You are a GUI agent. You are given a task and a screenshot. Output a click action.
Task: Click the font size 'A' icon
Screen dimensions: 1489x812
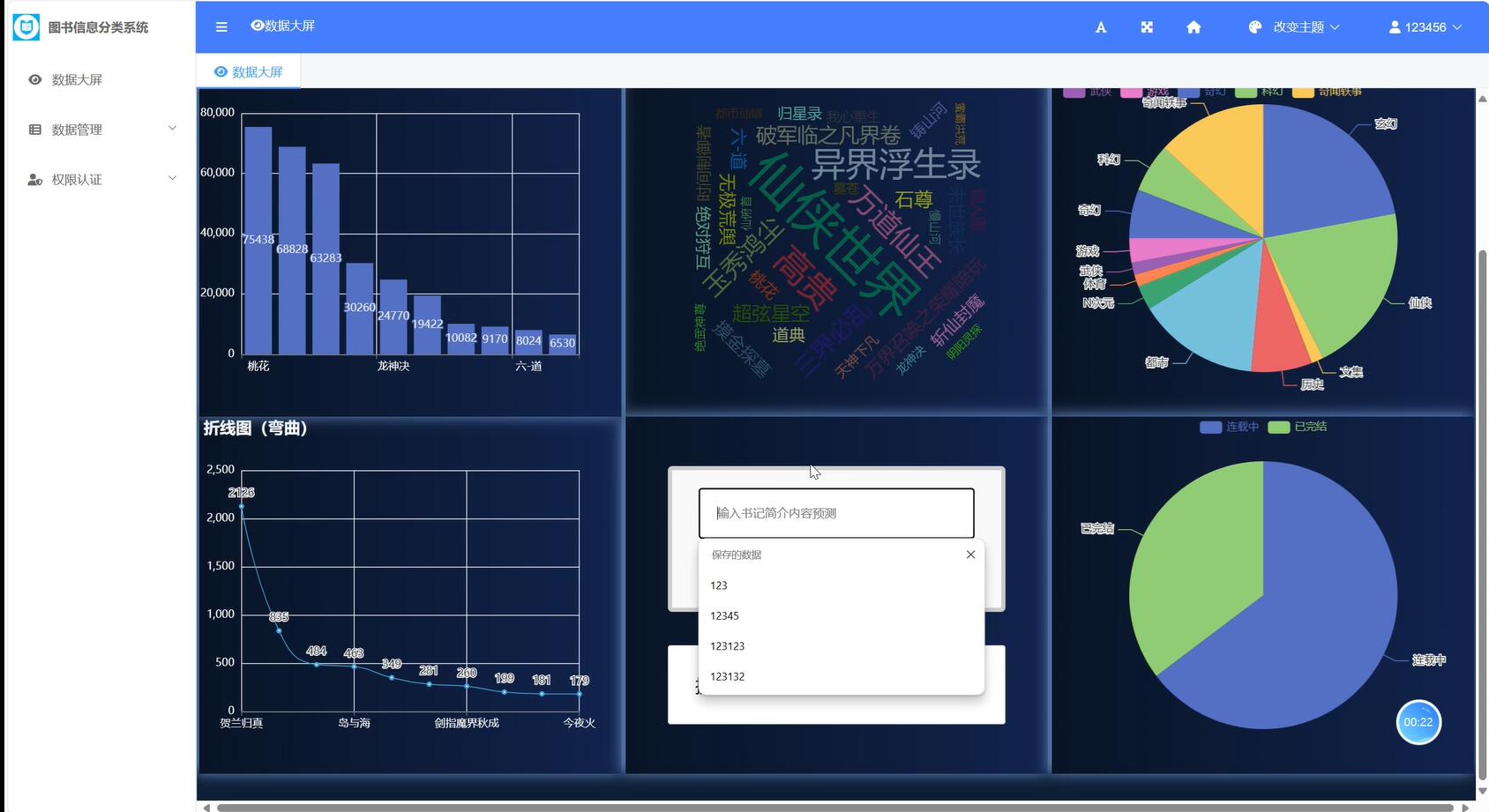(x=1100, y=27)
